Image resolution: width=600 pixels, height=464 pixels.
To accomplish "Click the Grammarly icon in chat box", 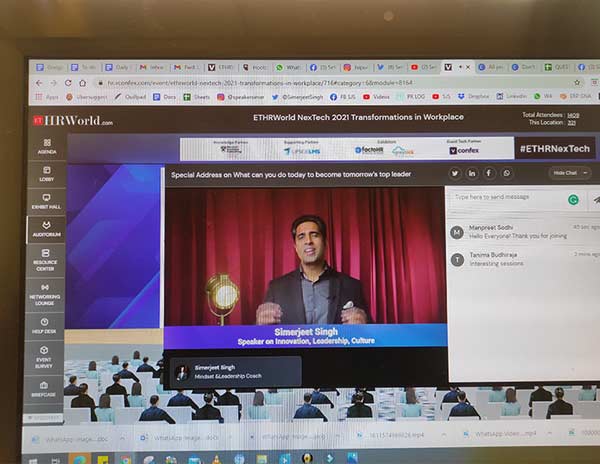I will [573, 199].
